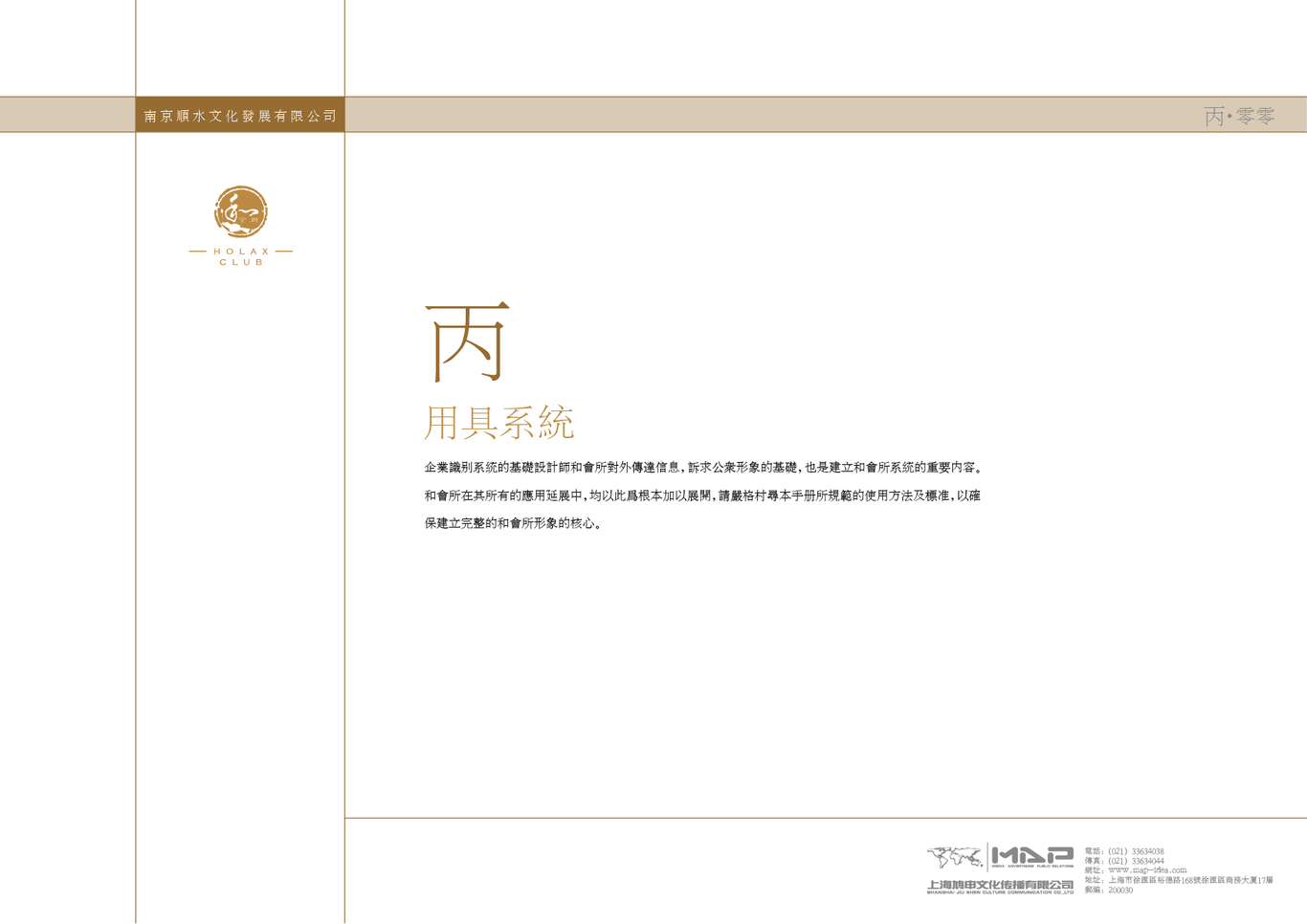Screen dimensions: 1307x924
Task: Click the paragraph line starting 企業識別系統
Action: [x=705, y=468]
